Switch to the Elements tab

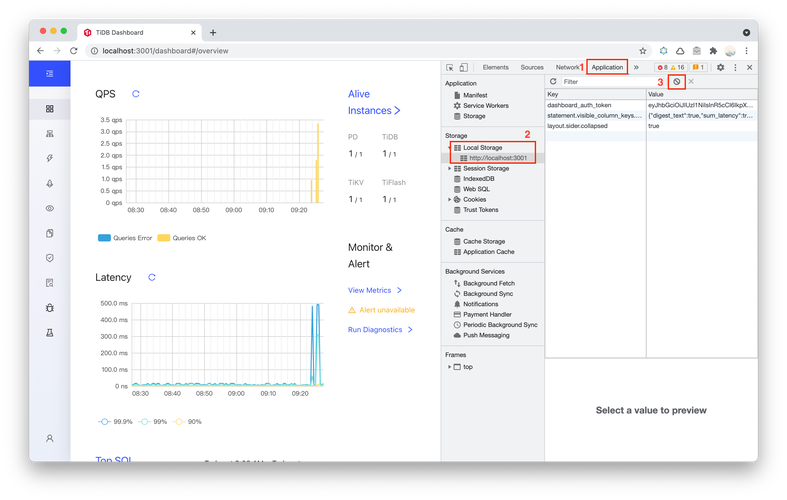[495, 67]
